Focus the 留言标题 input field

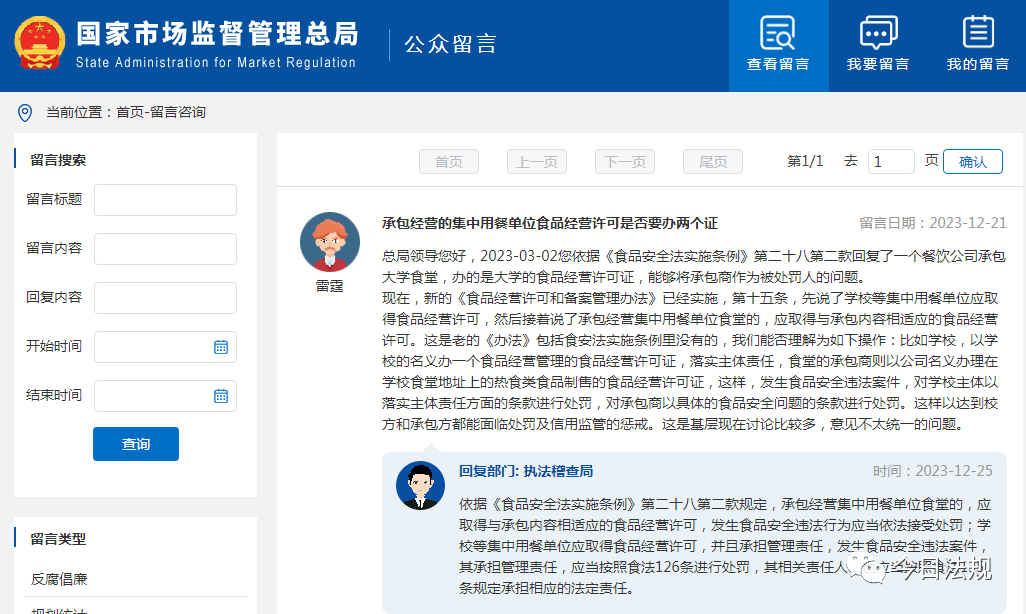click(166, 200)
